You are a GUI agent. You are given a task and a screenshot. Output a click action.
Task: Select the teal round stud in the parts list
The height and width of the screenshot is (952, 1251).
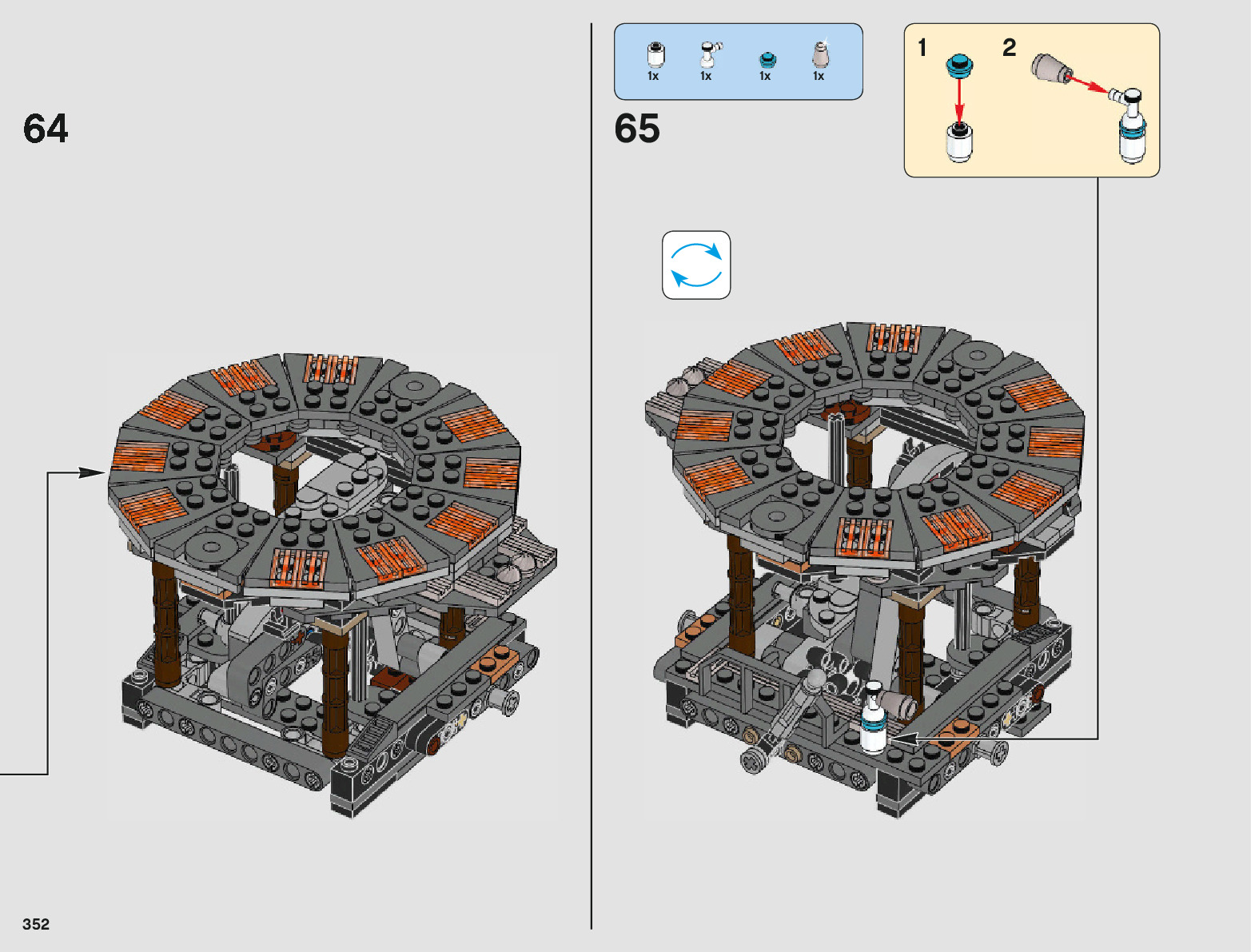tap(767, 59)
